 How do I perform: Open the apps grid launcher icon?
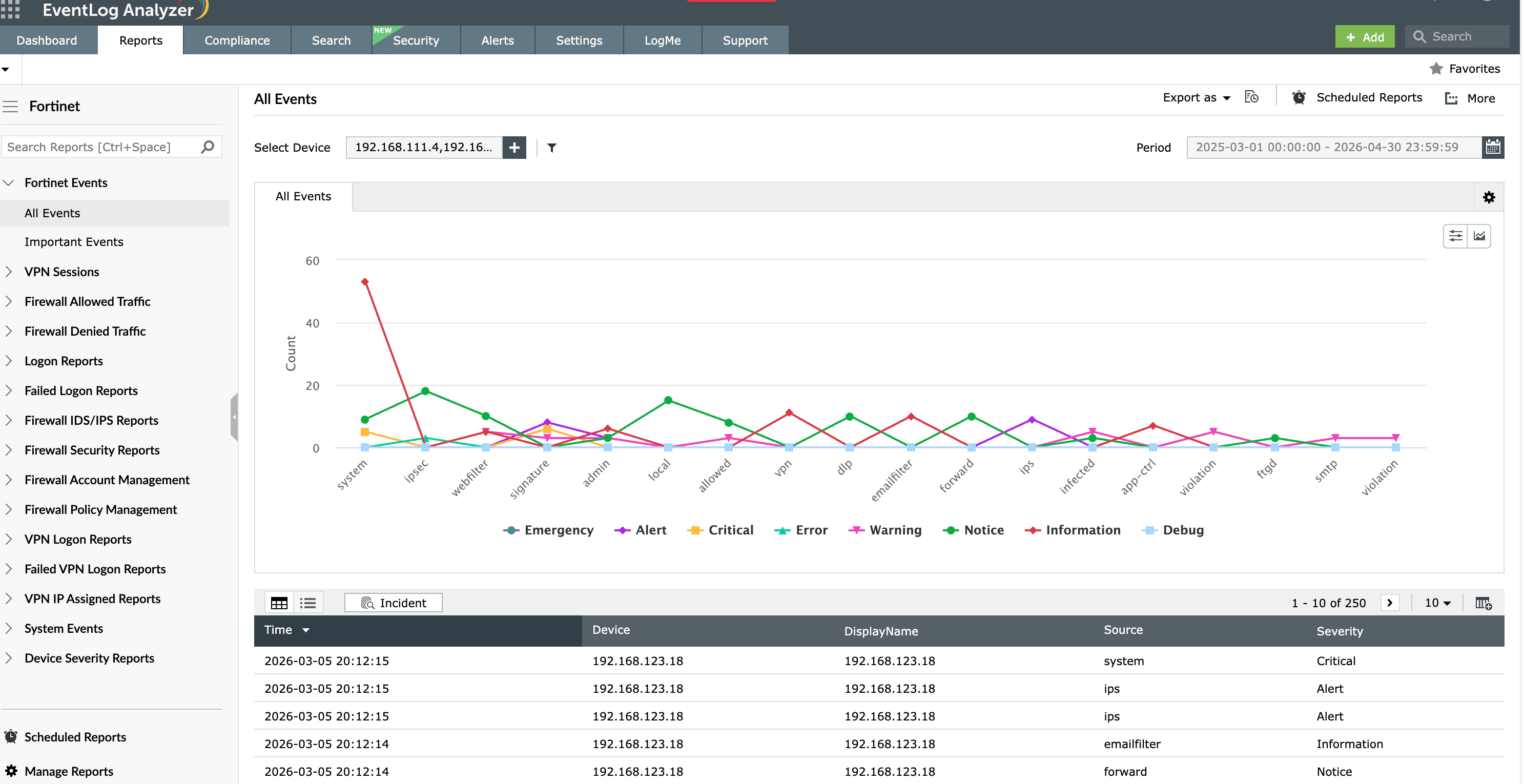10,9
